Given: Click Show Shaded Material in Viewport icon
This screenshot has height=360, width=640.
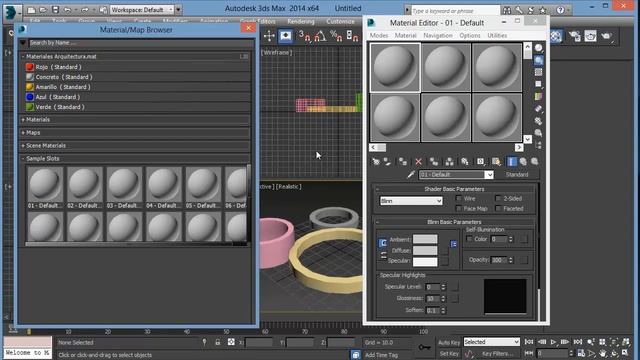Looking at the screenshot, I should click(496, 162).
